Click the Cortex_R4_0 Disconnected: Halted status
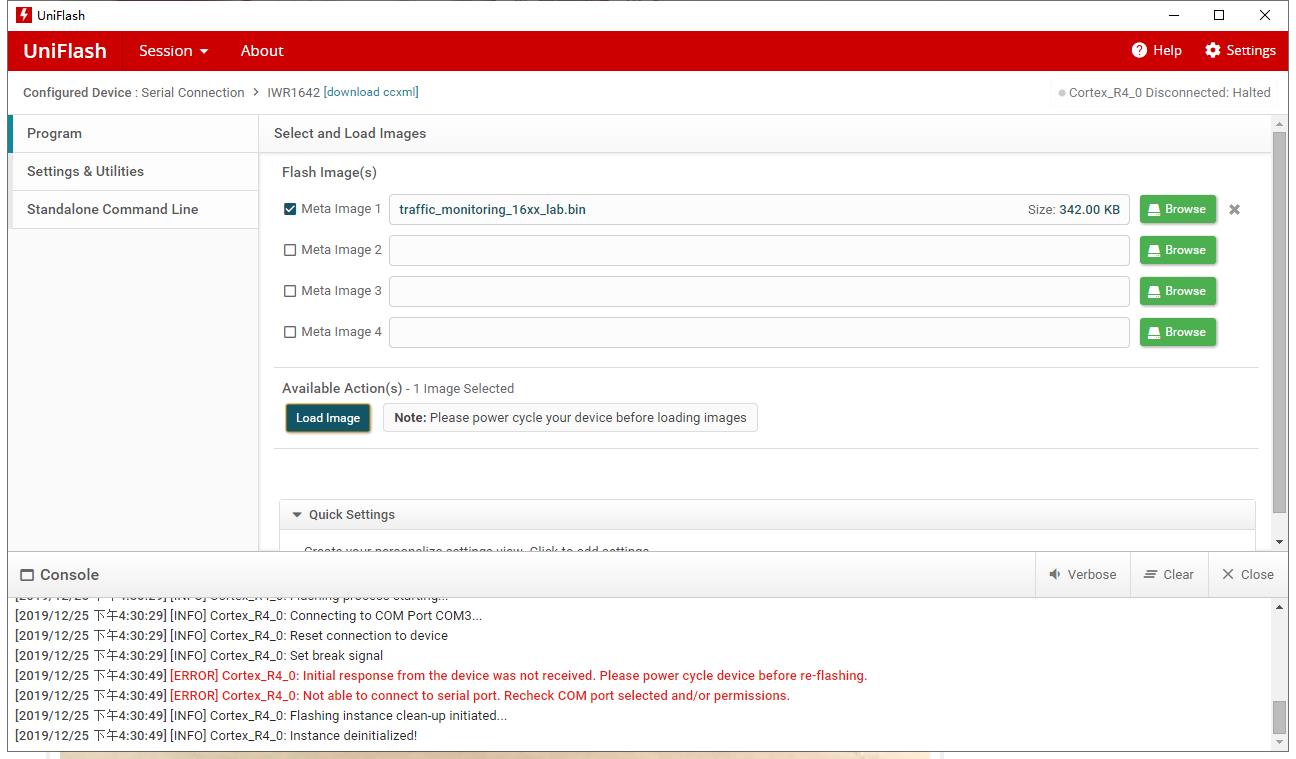The image size is (1296, 759). point(1165,93)
